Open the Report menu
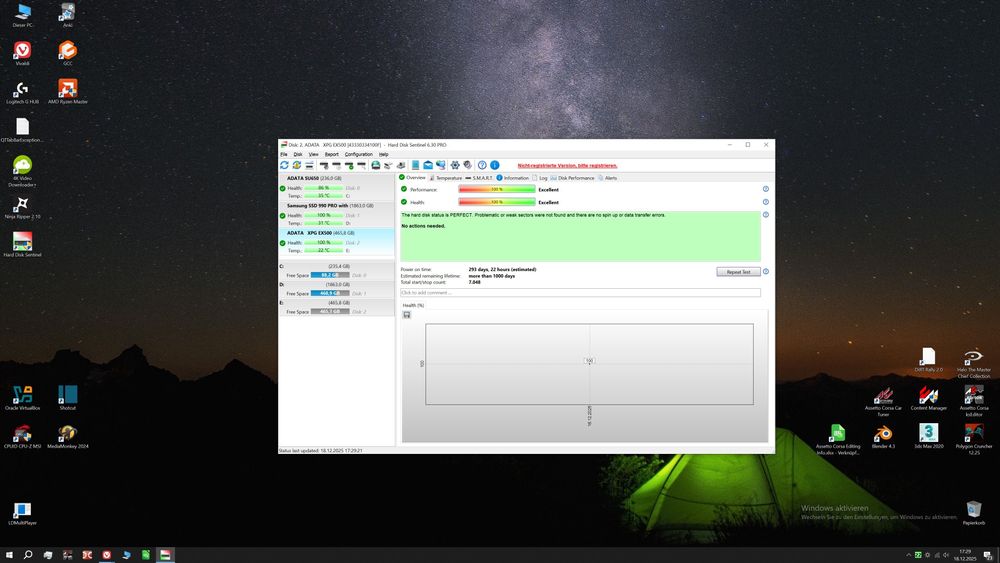Screen dimensions: 1000x563 click(x=332, y=154)
